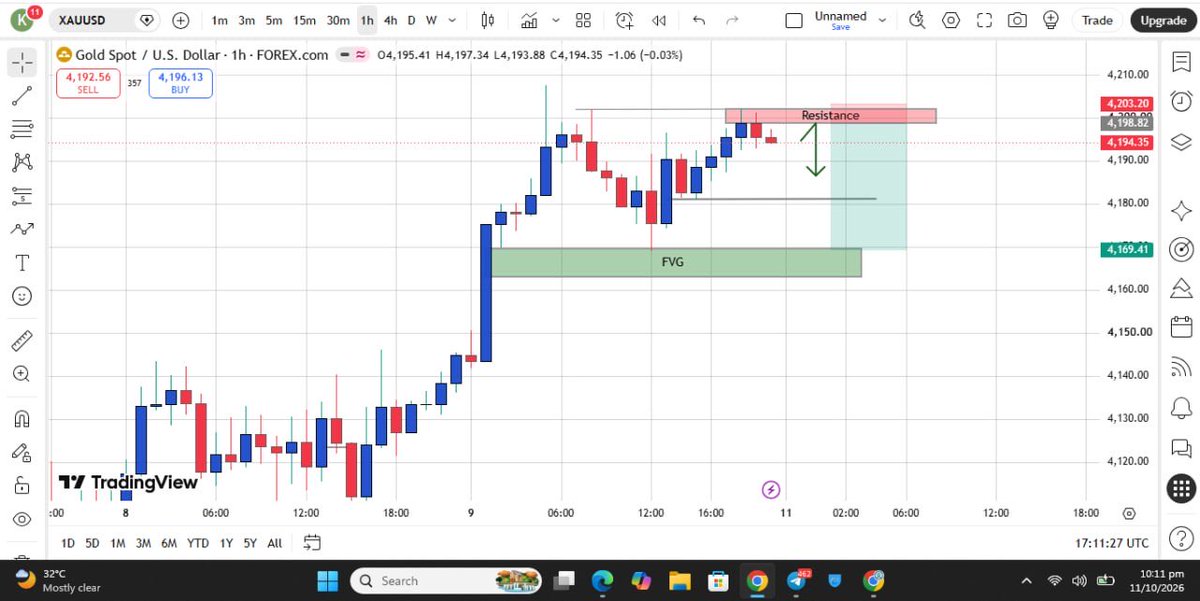Image resolution: width=1200 pixels, height=601 pixels.
Task: Activate the zoom in tool
Action: (22, 373)
